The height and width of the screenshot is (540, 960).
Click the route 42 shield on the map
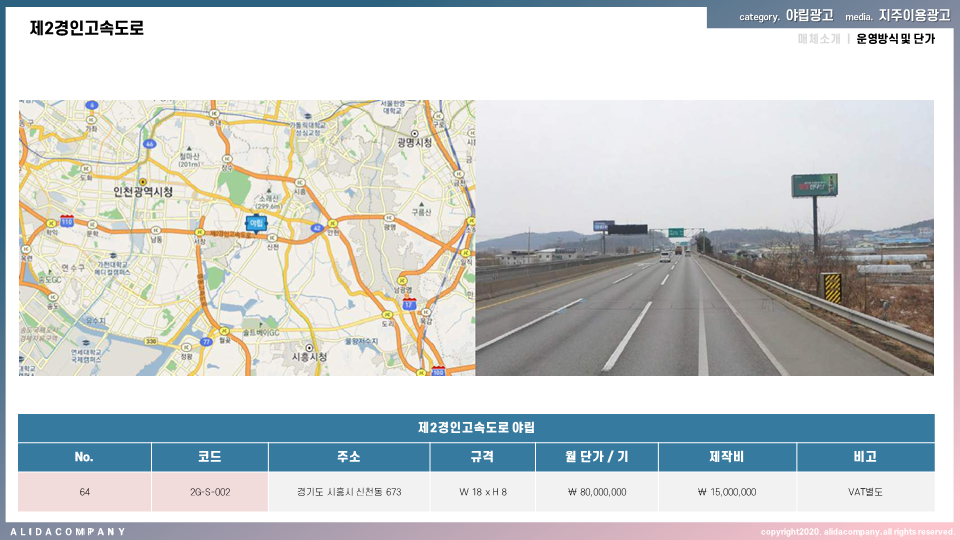pyautogui.click(x=317, y=227)
